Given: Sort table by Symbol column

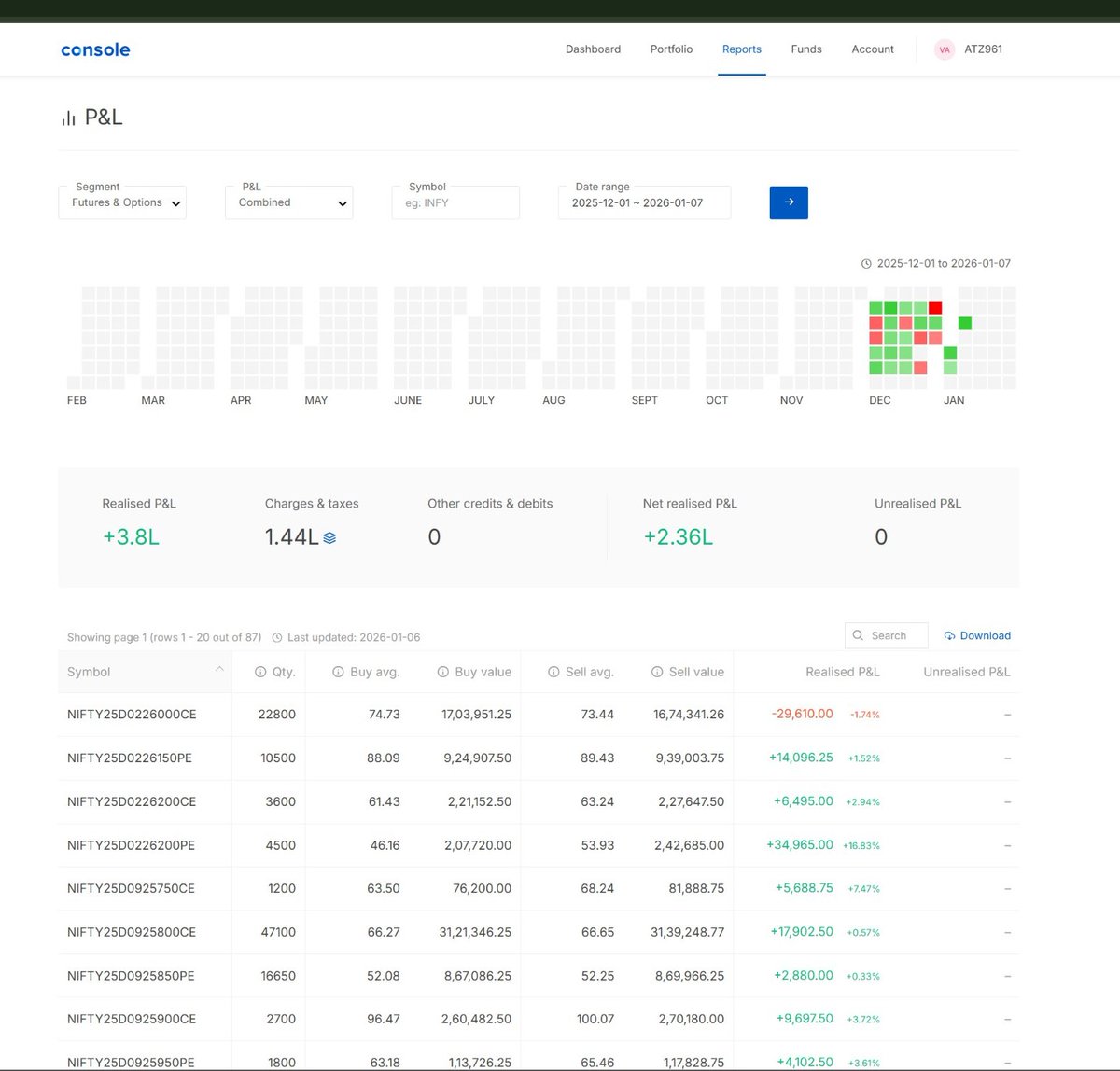Looking at the screenshot, I should (89, 672).
